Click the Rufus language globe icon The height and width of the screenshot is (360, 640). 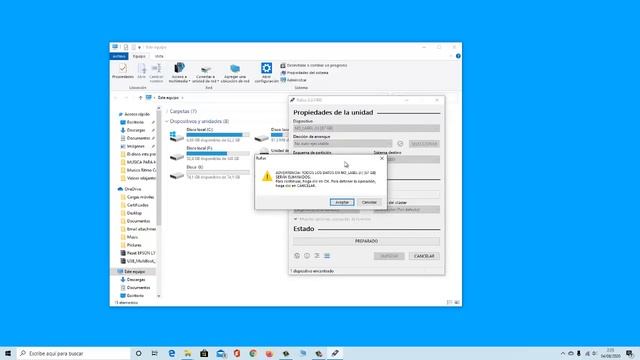(297, 256)
